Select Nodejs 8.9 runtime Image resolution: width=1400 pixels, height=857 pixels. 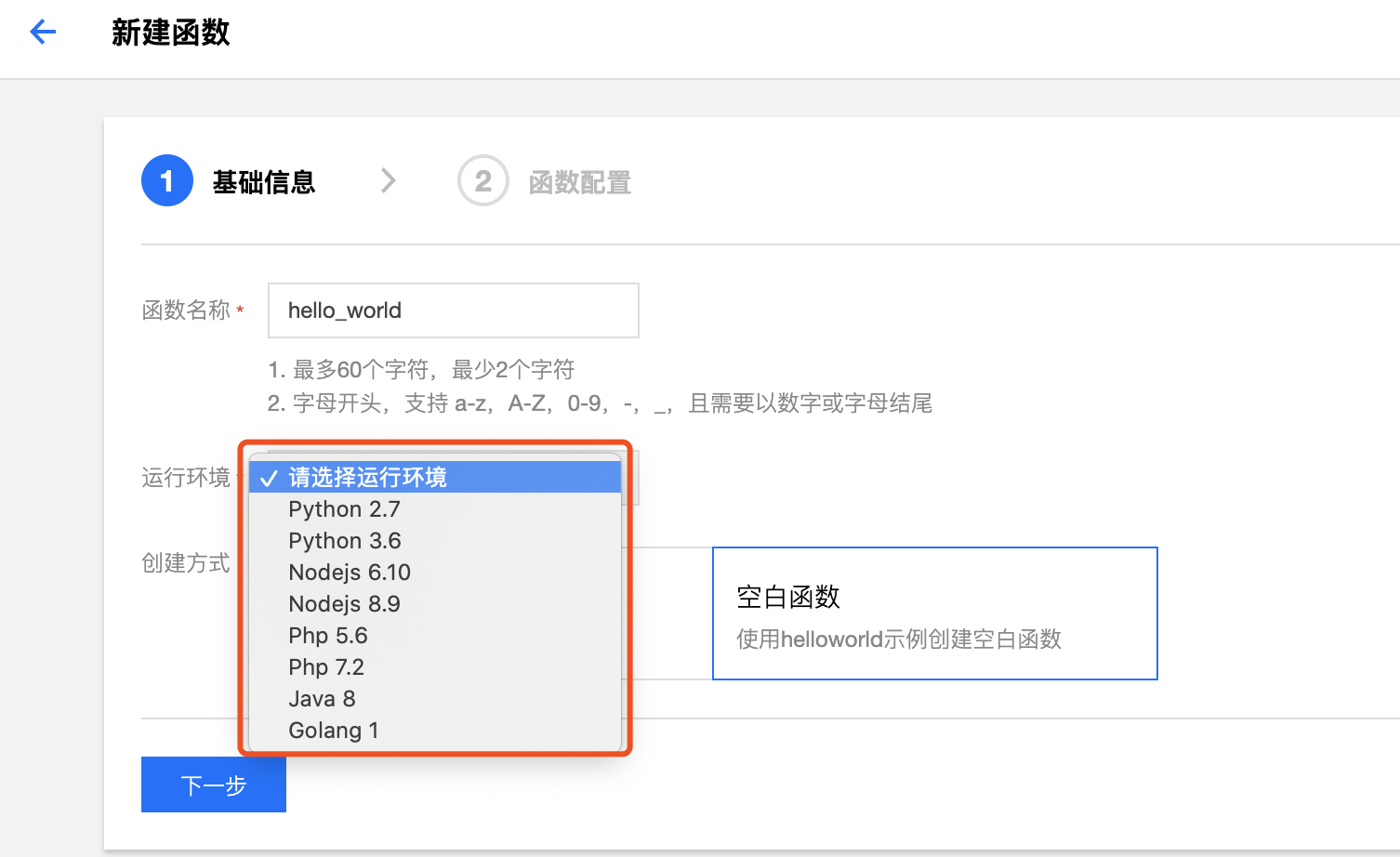coord(344,603)
